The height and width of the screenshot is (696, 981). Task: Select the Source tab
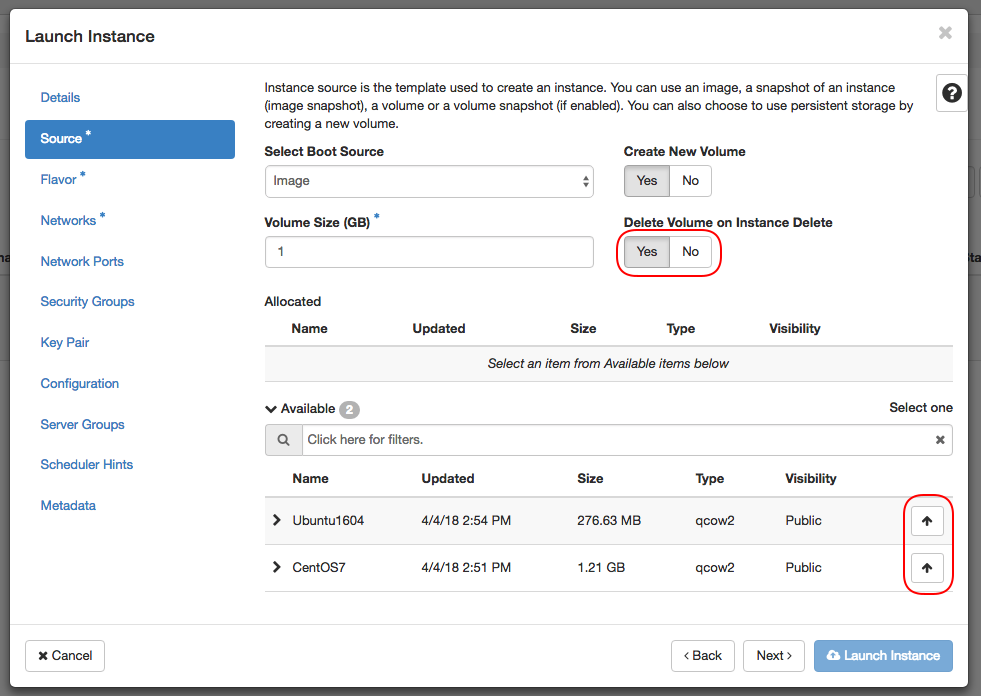130,139
